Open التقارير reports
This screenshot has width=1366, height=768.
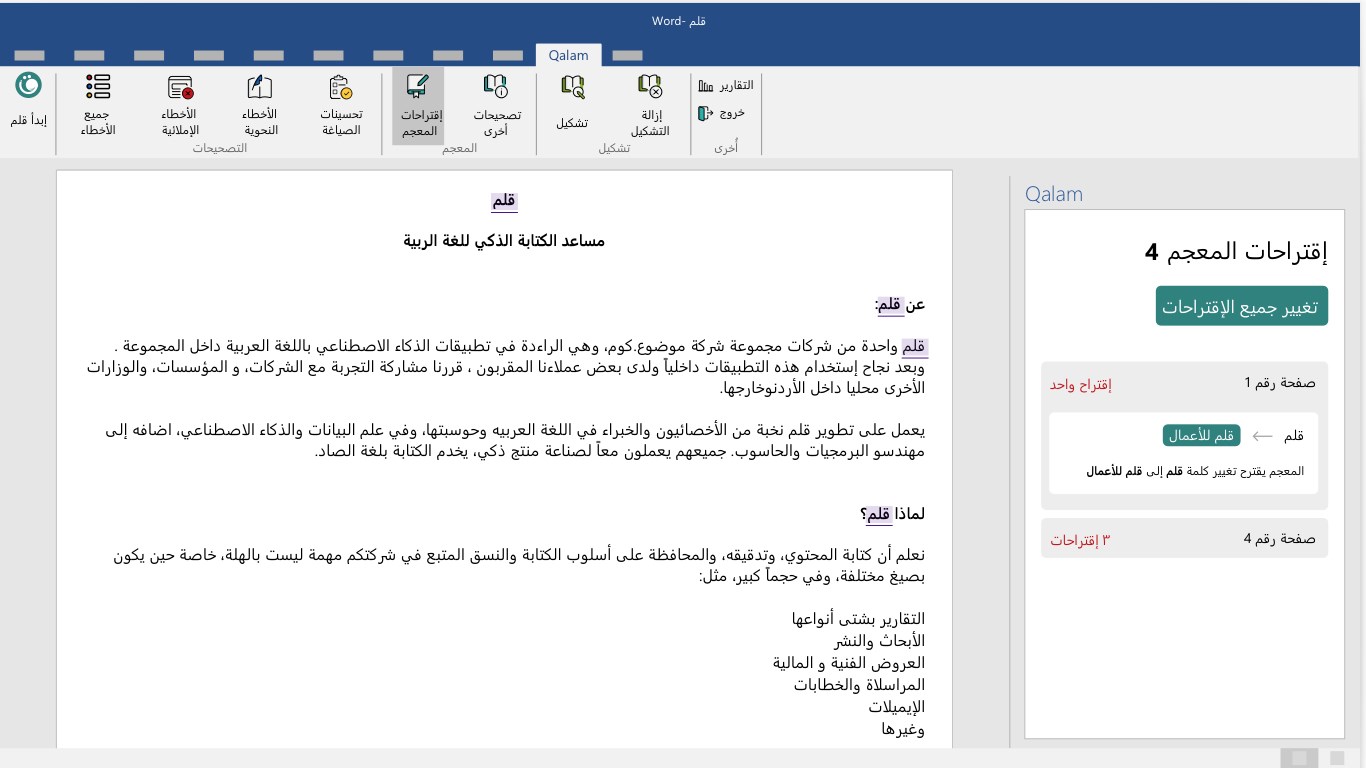click(726, 86)
